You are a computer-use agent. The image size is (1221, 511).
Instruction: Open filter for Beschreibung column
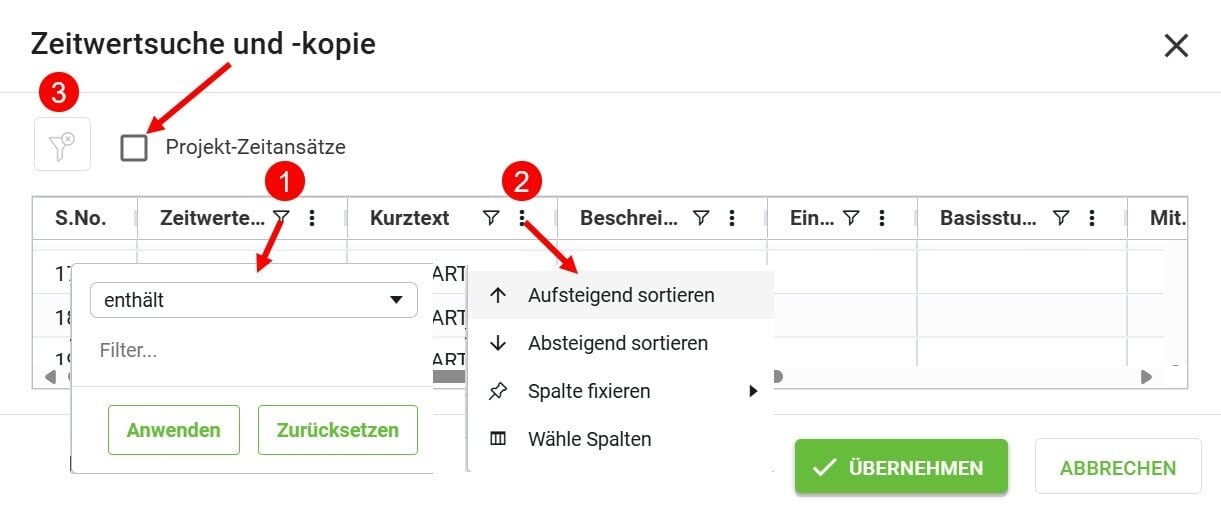tap(702, 217)
